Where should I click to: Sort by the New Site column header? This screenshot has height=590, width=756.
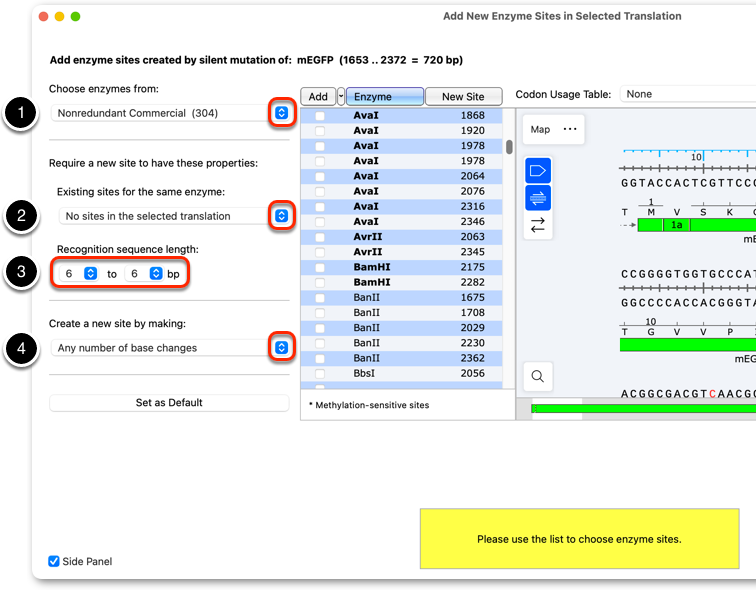(x=463, y=96)
